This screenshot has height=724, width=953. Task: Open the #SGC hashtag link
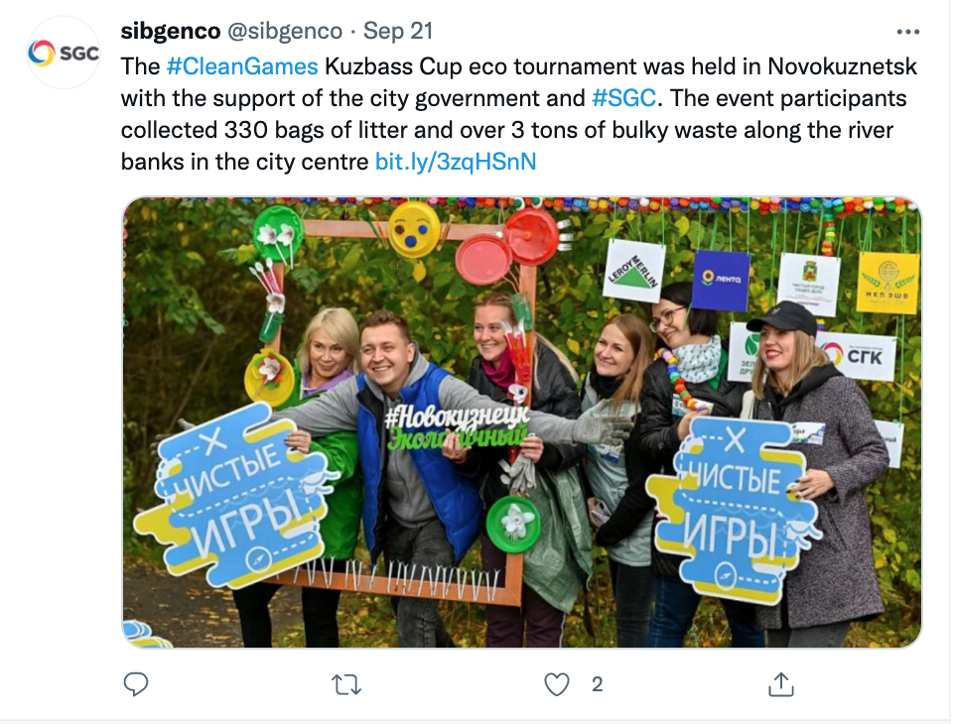tap(624, 98)
